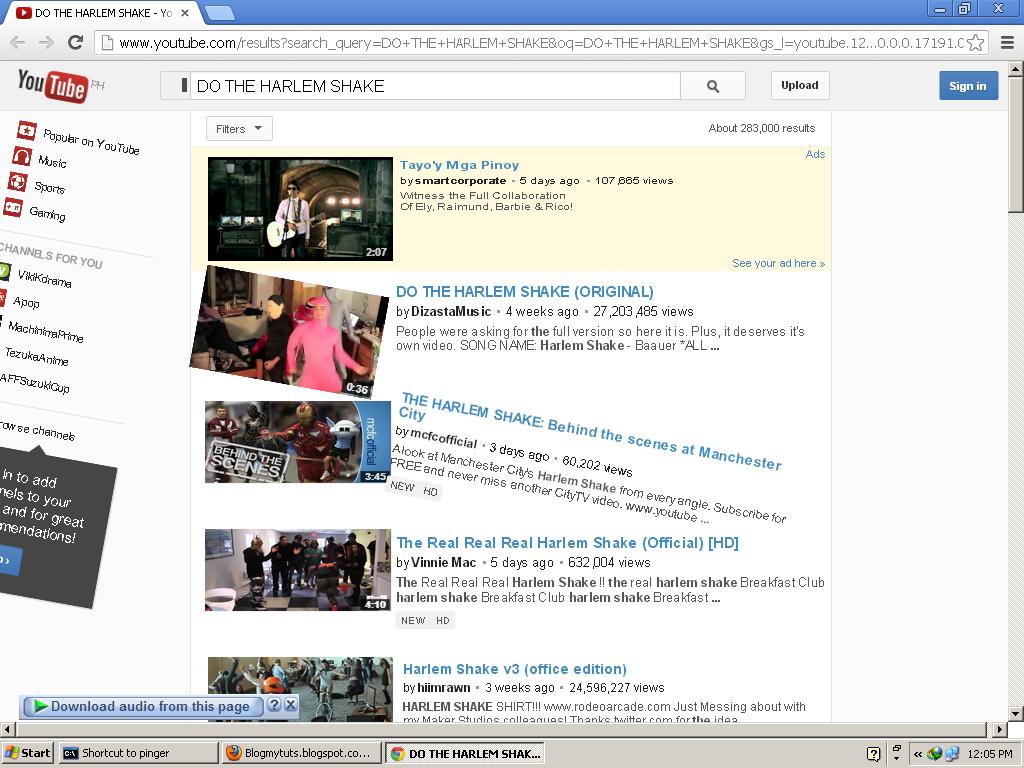Click the YouTube logo
The width and height of the screenshot is (1024, 768).
(x=52, y=86)
